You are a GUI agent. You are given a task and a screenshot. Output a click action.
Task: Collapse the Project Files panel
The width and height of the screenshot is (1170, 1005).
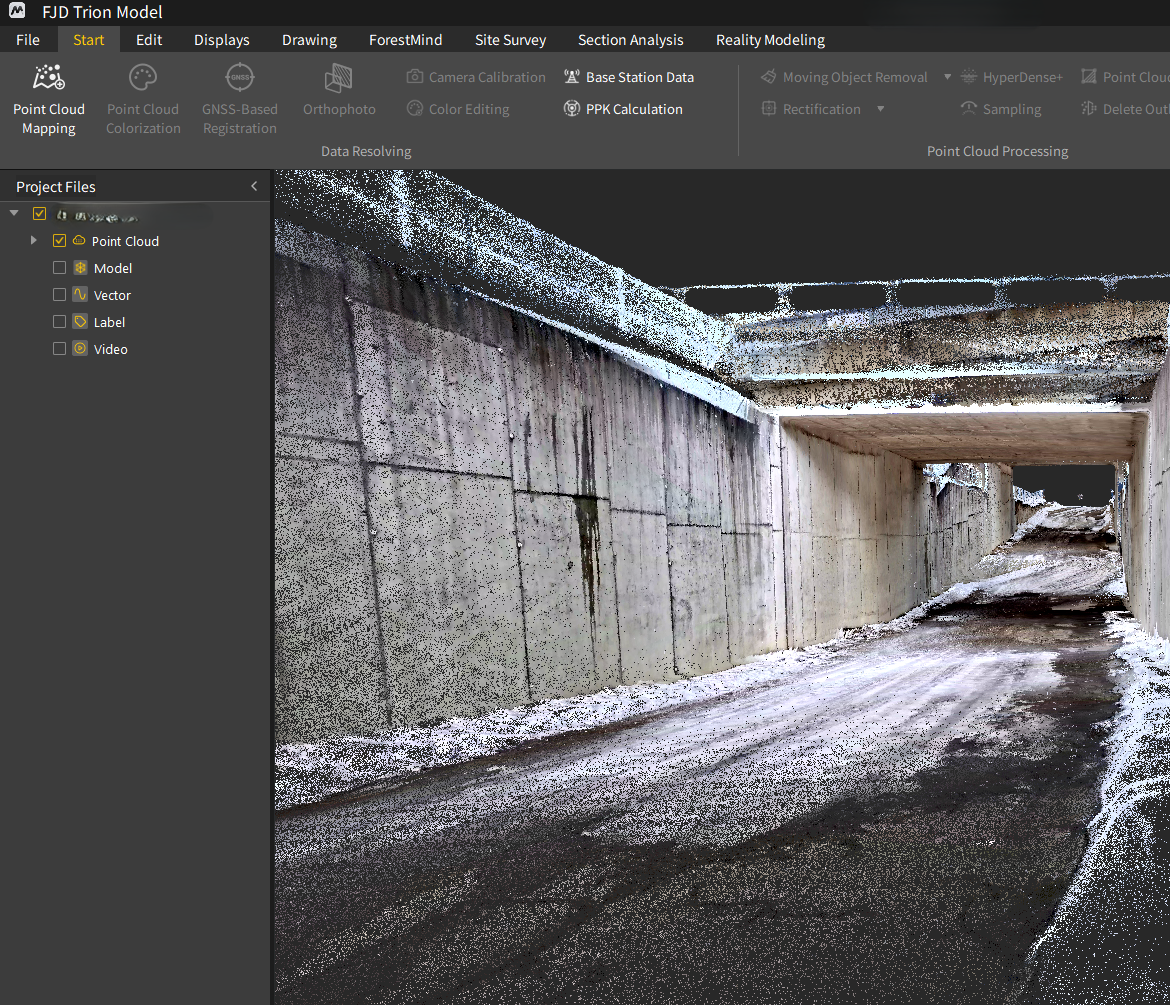254,187
